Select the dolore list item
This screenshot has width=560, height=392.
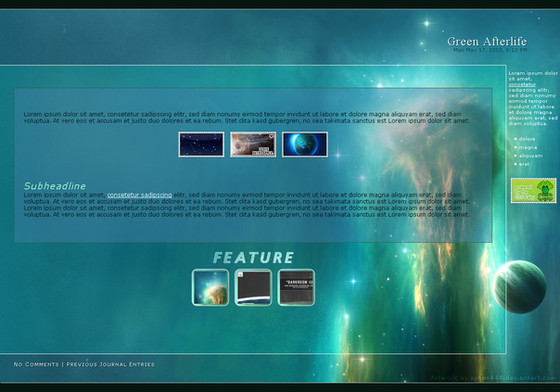527,139
